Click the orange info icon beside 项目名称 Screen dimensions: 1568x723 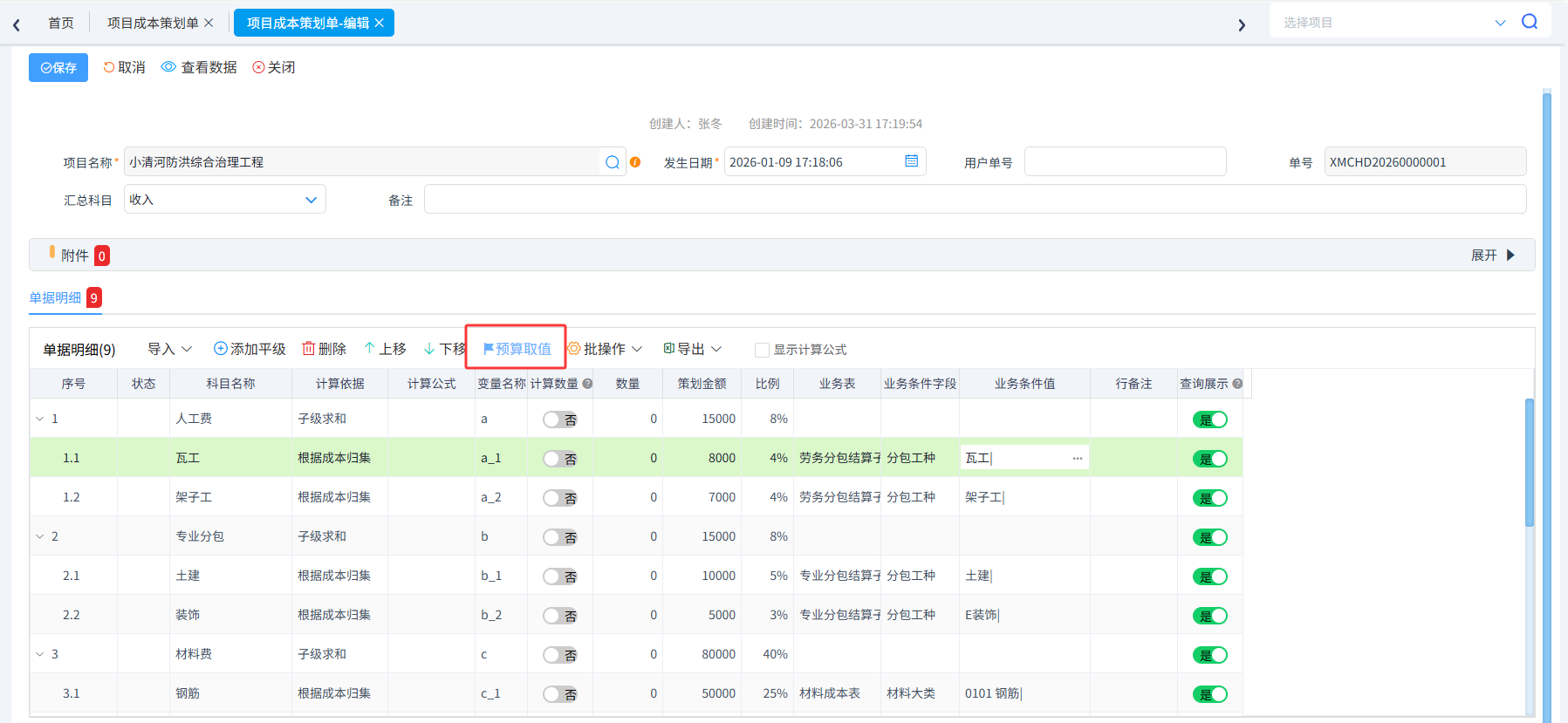click(635, 162)
